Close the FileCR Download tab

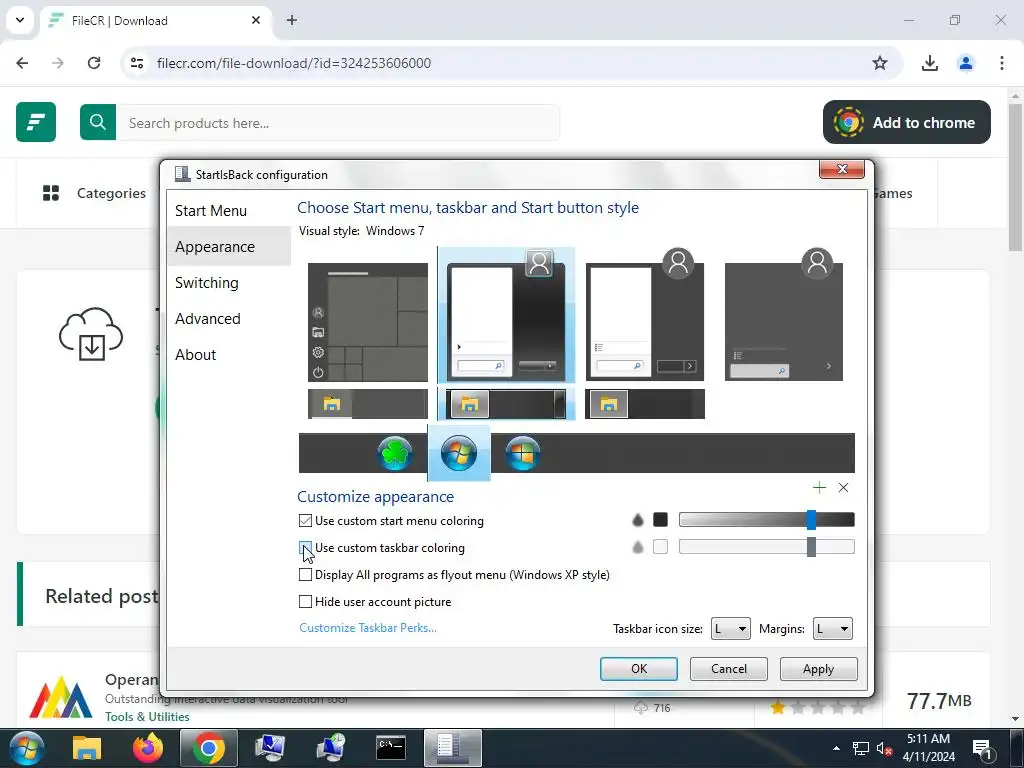click(x=256, y=20)
